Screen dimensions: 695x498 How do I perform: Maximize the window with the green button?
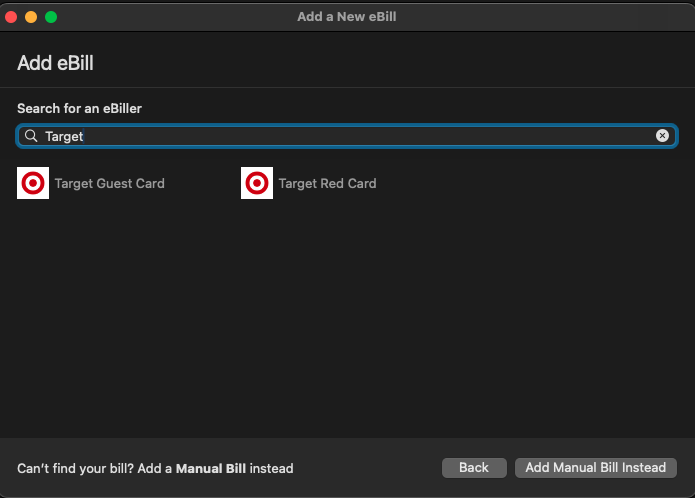coord(51,17)
